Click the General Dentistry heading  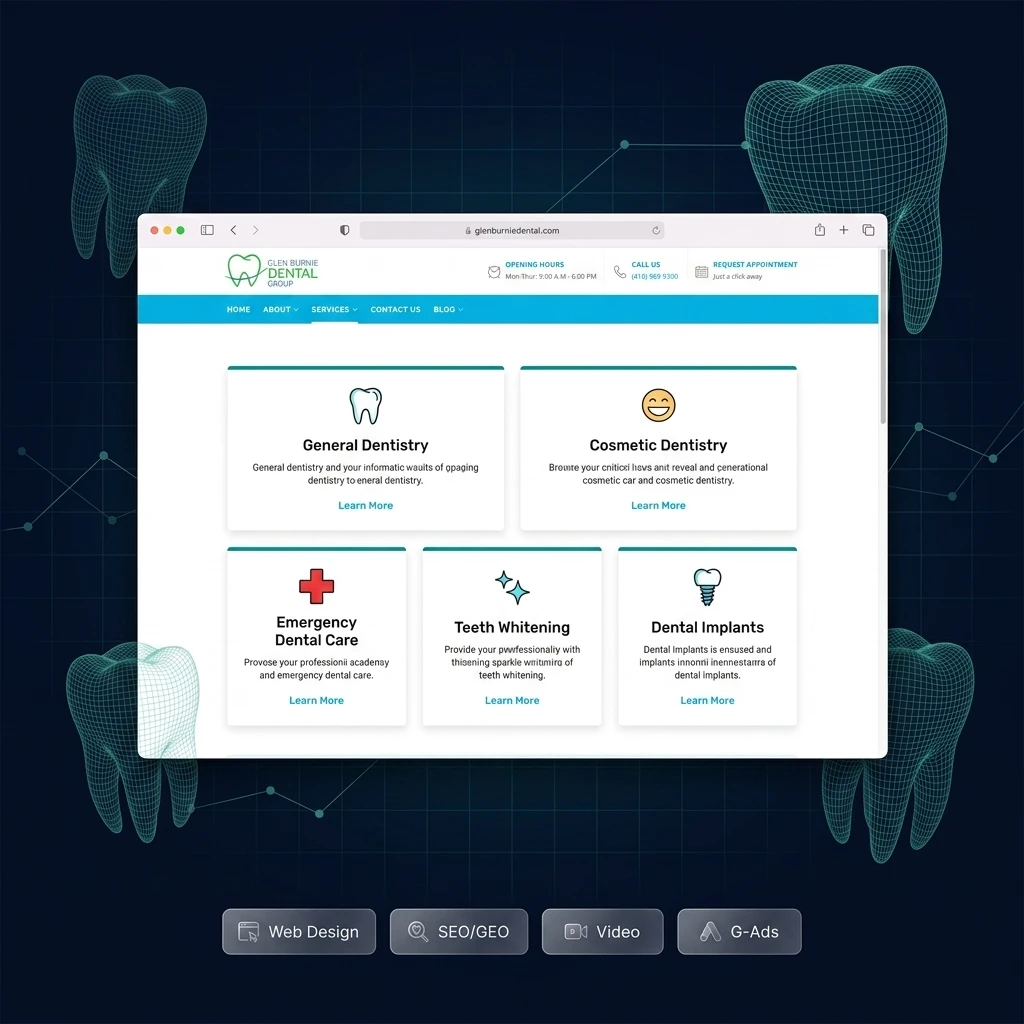pyautogui.click(x=366, y=445)
